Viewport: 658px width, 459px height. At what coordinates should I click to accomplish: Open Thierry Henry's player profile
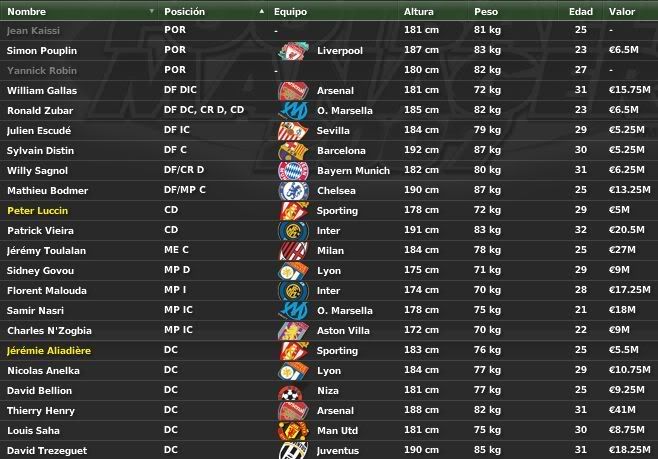(41, 411)
